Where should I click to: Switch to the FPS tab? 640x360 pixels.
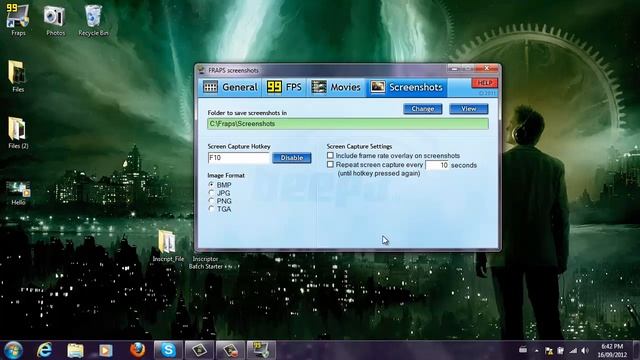284,87
